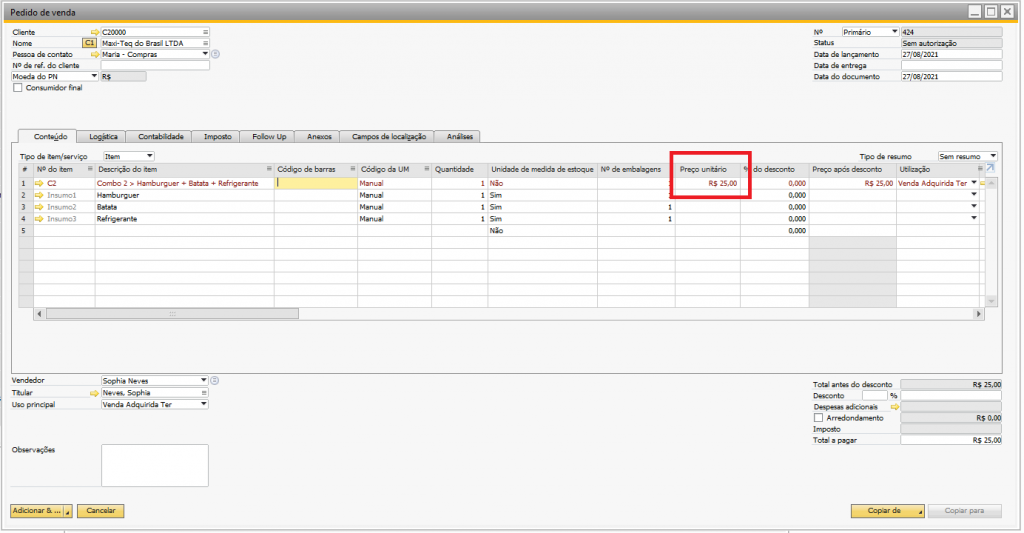This screenshot has width=1024, height=533.
Task: Click the Copiar de button
Action: point(887,511)
